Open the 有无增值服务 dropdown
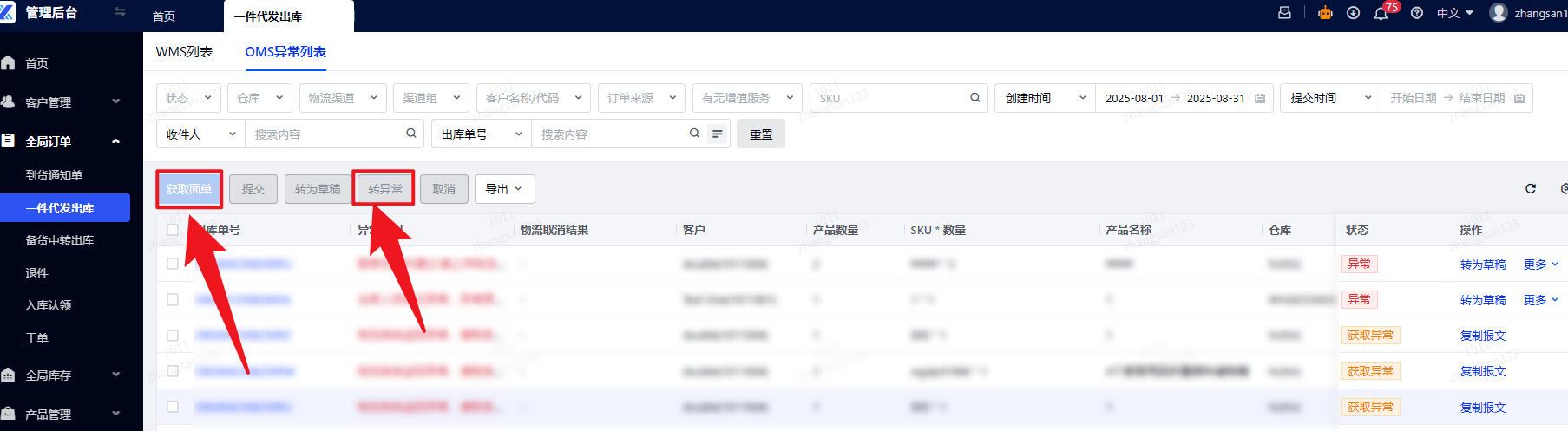The width and height of the screenshot is (1568, 431). point(747,98)
